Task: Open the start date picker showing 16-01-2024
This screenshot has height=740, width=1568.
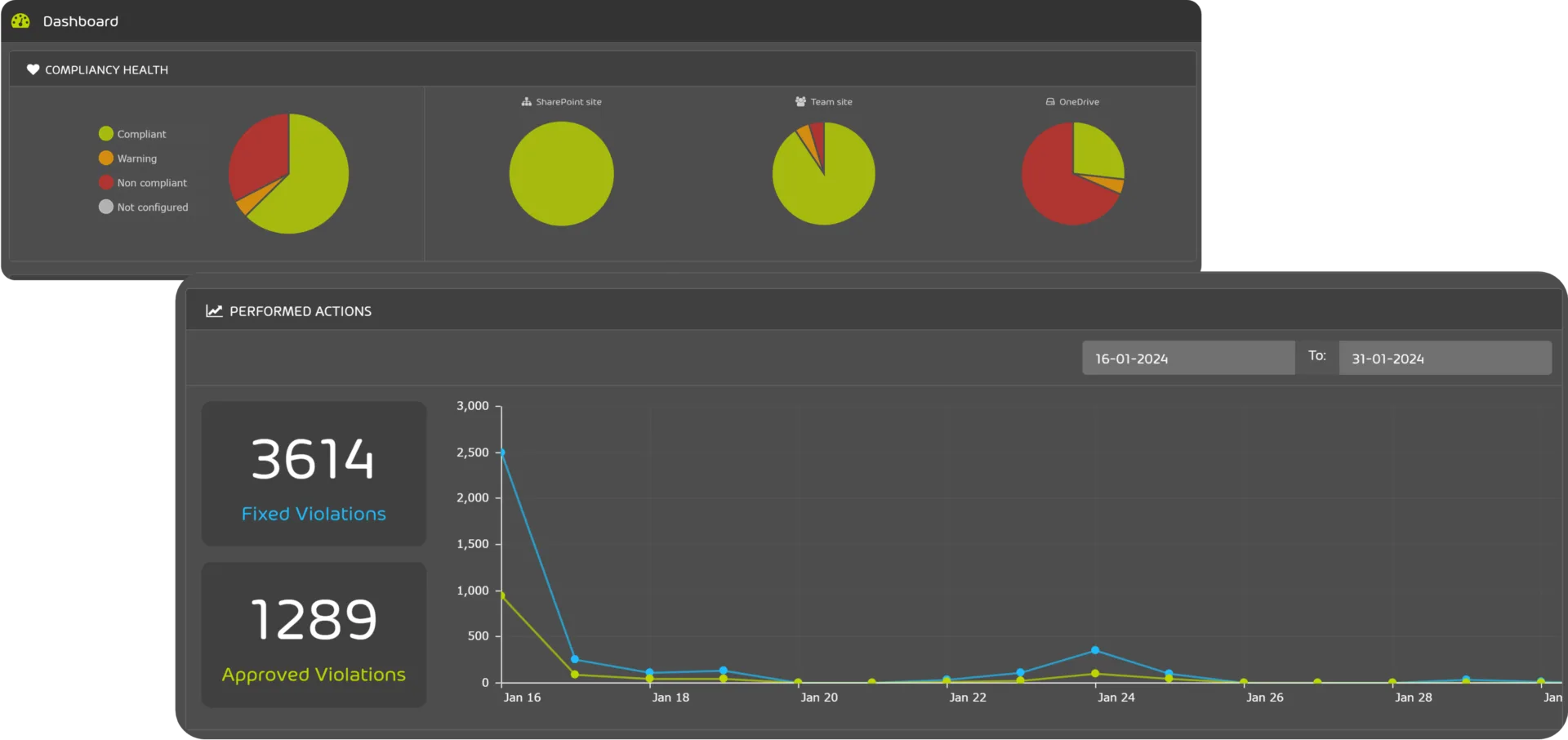Action: click(x=1188, y=358)
